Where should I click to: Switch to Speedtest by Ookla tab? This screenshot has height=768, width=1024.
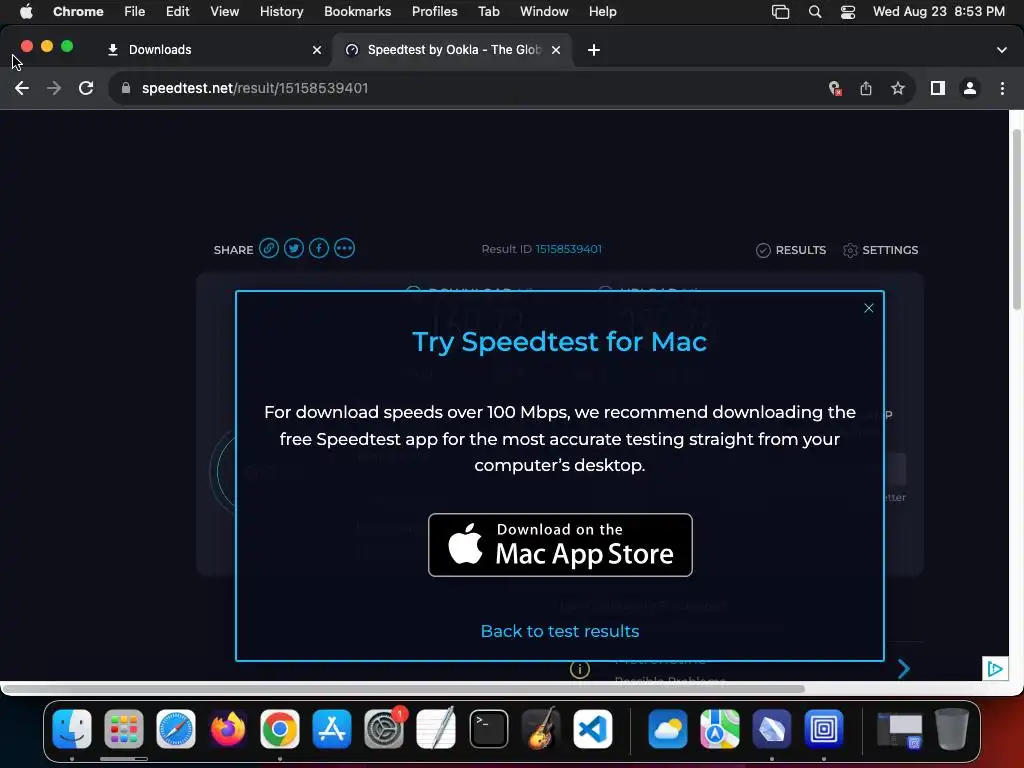(451, 50)
